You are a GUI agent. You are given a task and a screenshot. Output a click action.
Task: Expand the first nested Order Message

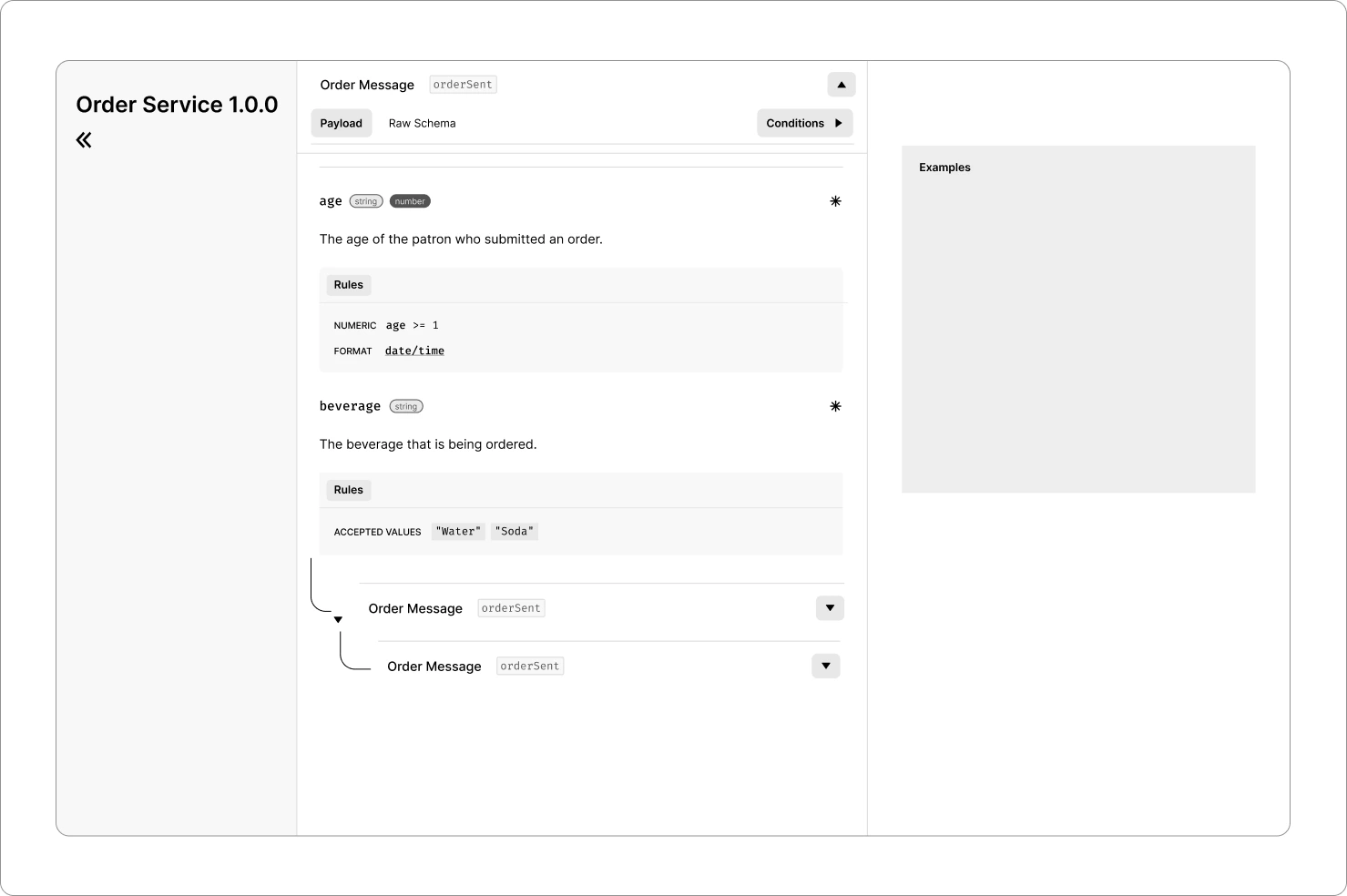pos(830,608)
